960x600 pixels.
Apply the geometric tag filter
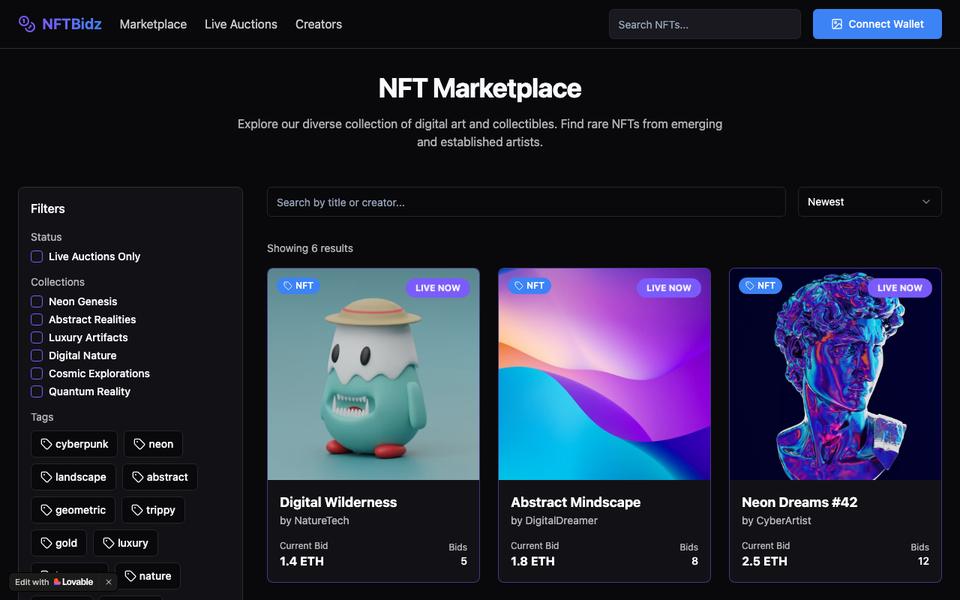pyautogui.click(x=73, y=510)
